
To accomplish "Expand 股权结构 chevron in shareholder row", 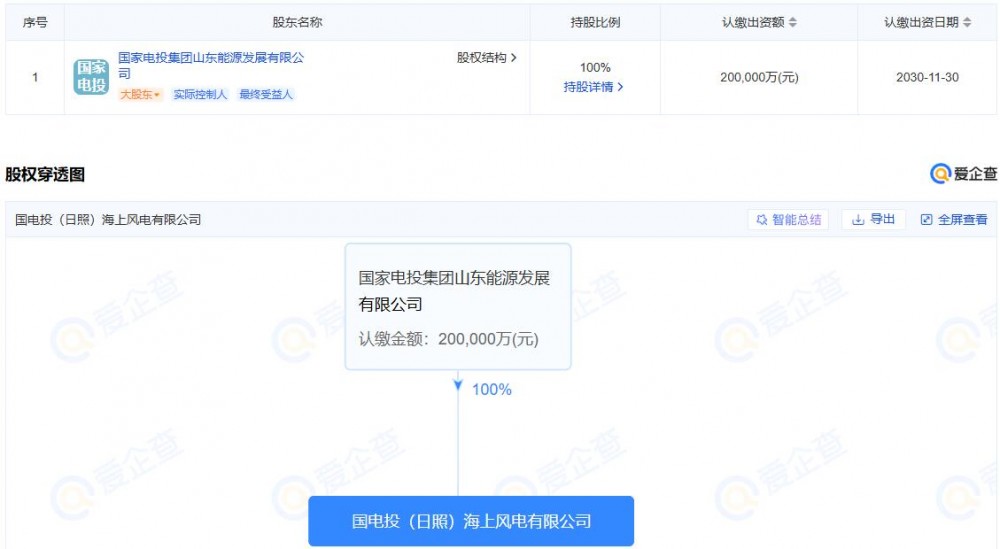I will (x=487, y=58).
